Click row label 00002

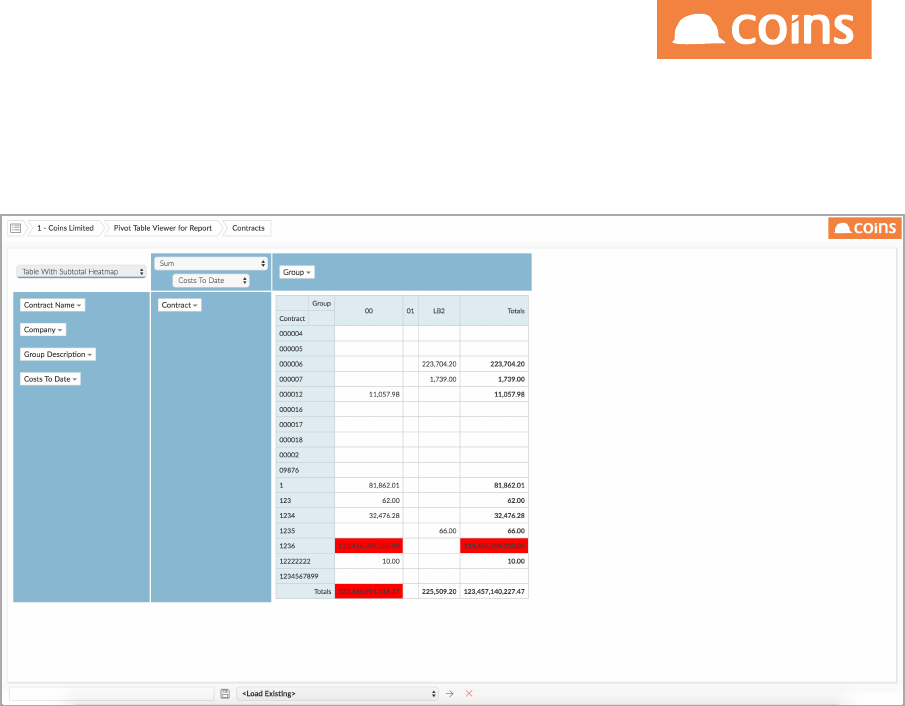(289, 455)
